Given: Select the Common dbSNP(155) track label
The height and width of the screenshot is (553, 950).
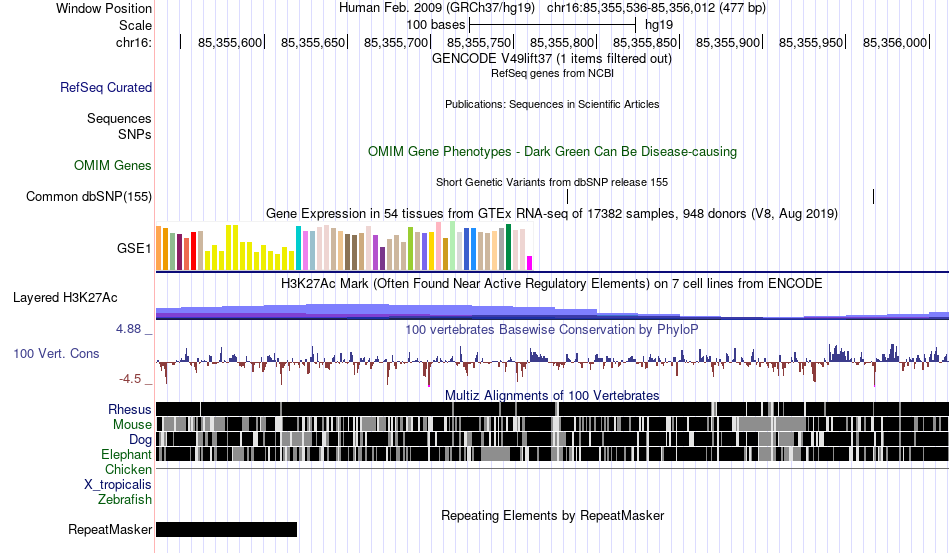Looking at the screenshot, I should click(x=89, y=196).
